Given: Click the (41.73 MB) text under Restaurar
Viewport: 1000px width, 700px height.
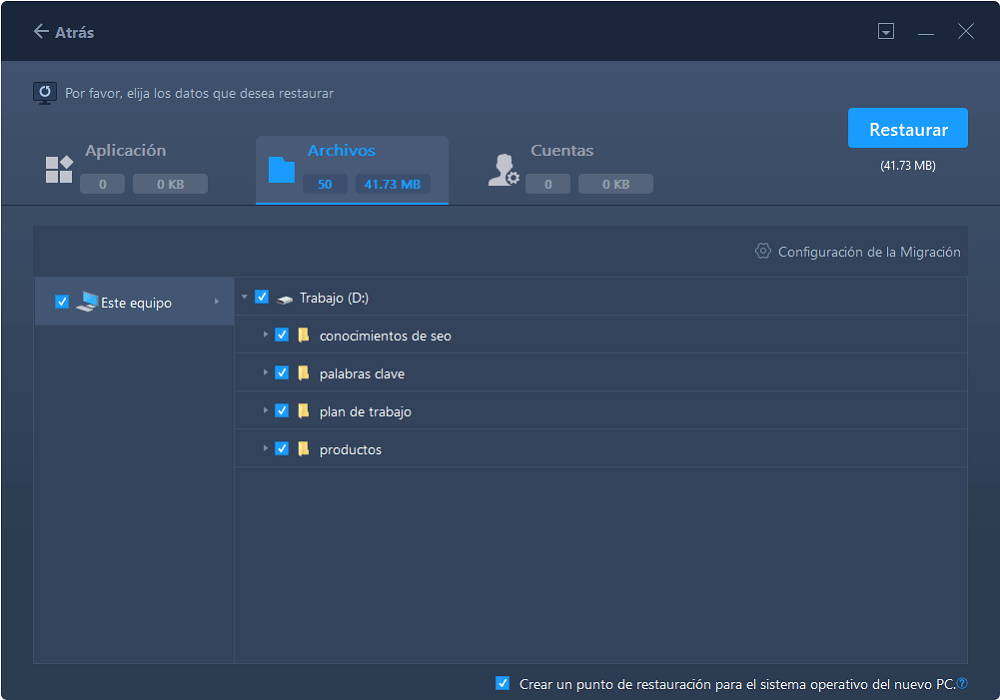Looking at the screenshot, I should click(908, 166).
